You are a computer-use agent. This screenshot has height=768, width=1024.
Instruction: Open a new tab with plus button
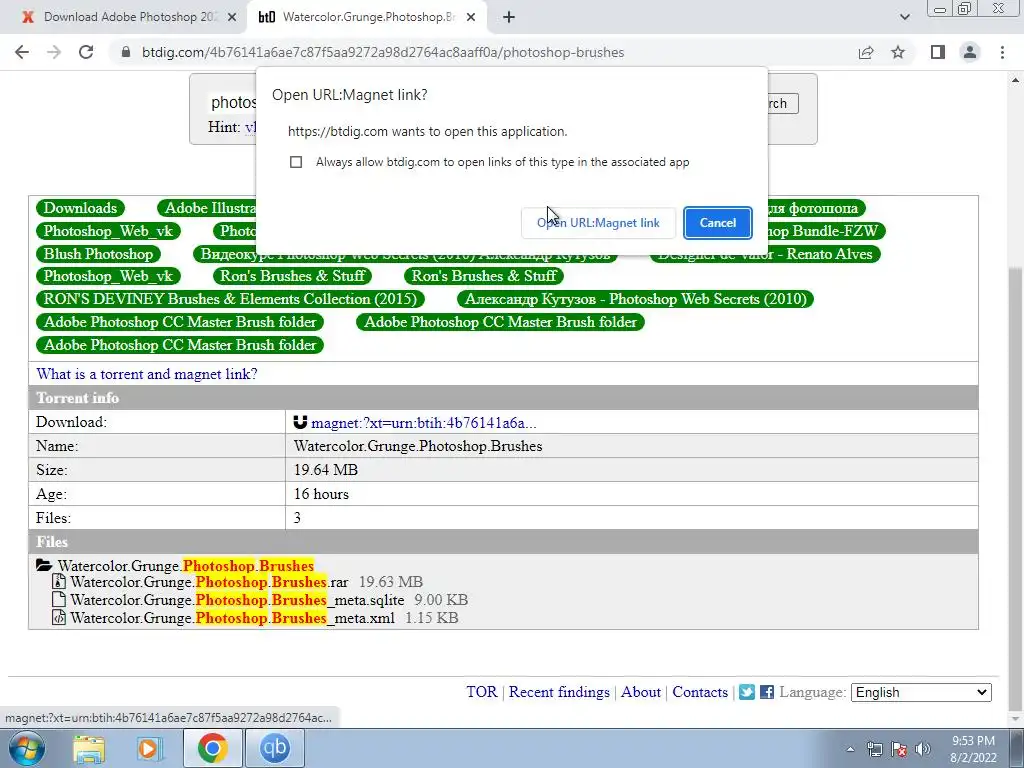pyautogui.click(x=509, y=17)
